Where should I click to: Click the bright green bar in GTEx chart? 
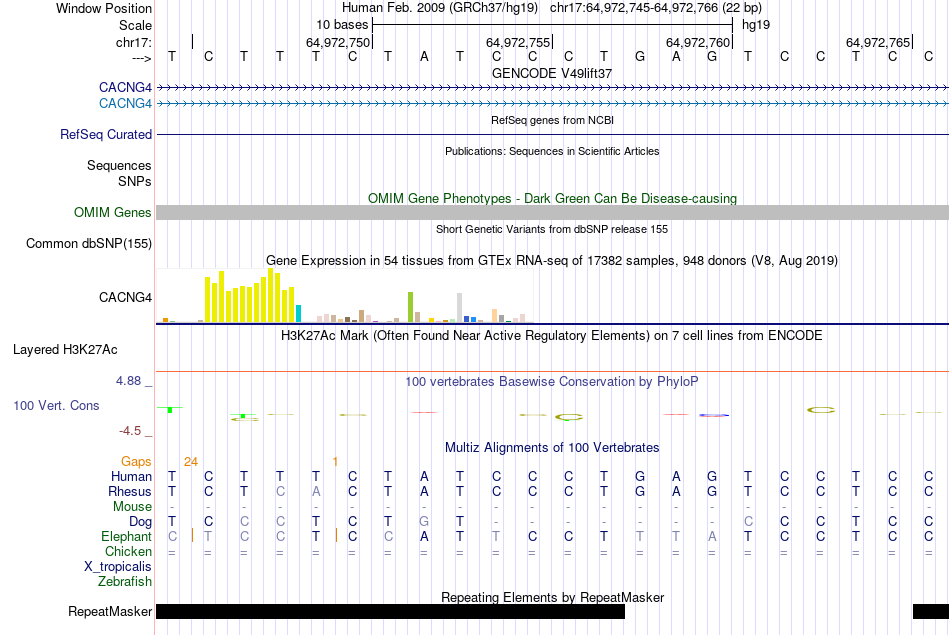410,307
